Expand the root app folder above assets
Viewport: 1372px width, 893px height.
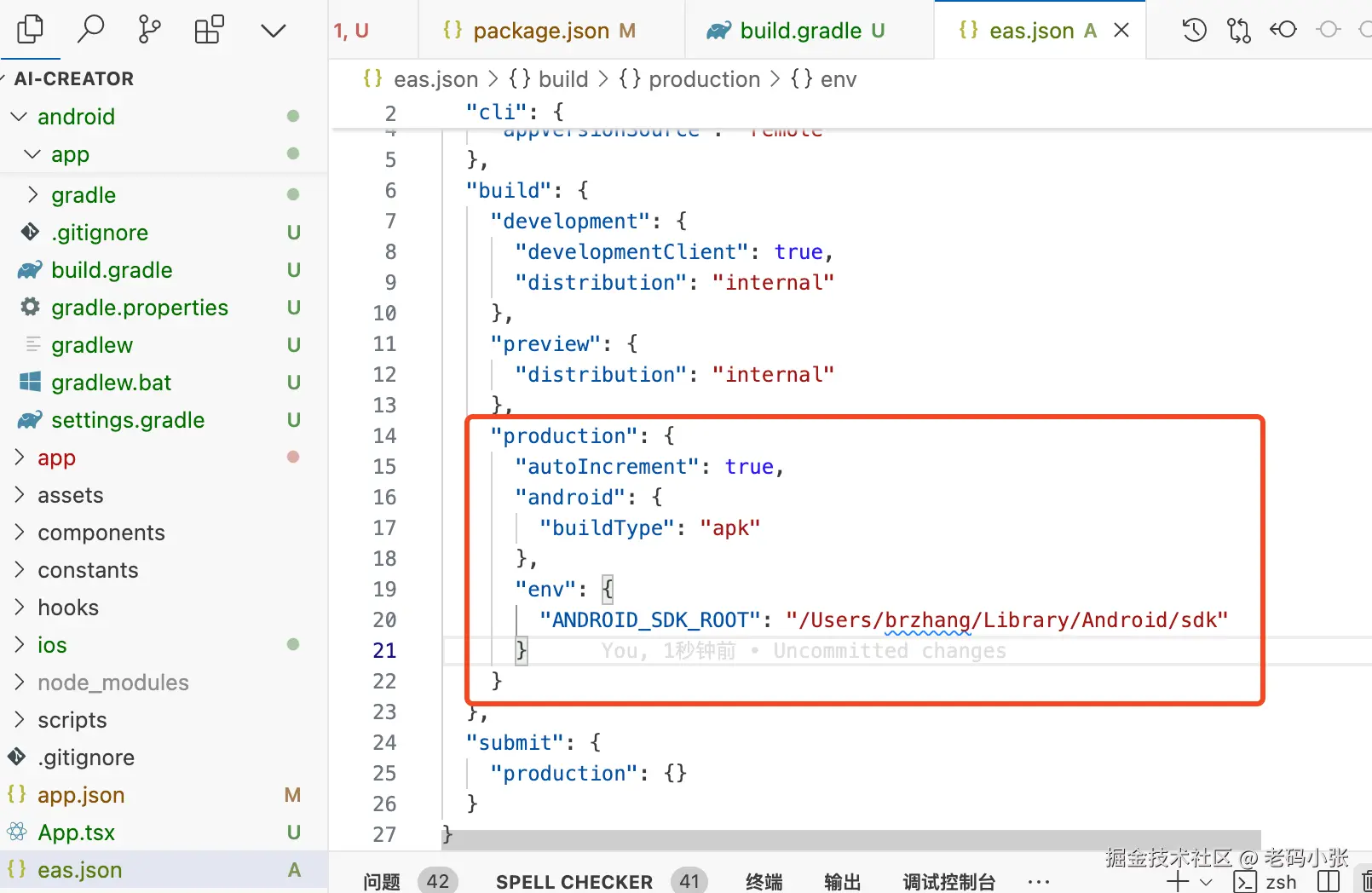point(164,458)
